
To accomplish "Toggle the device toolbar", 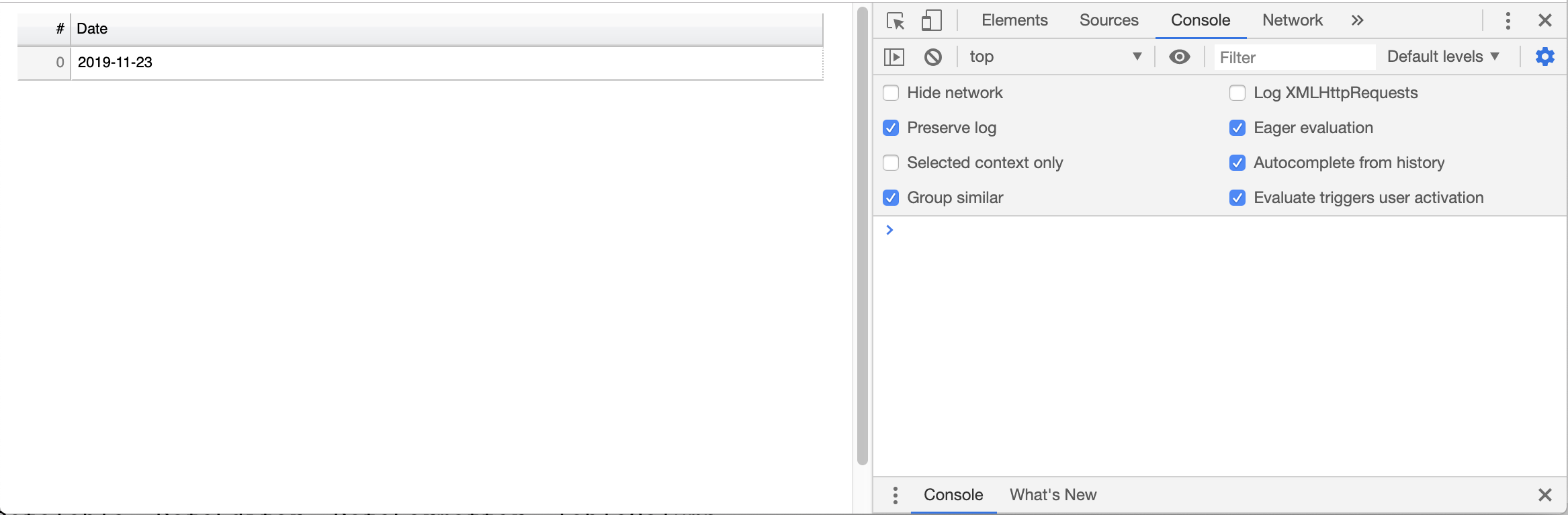I will coord(930,20).
